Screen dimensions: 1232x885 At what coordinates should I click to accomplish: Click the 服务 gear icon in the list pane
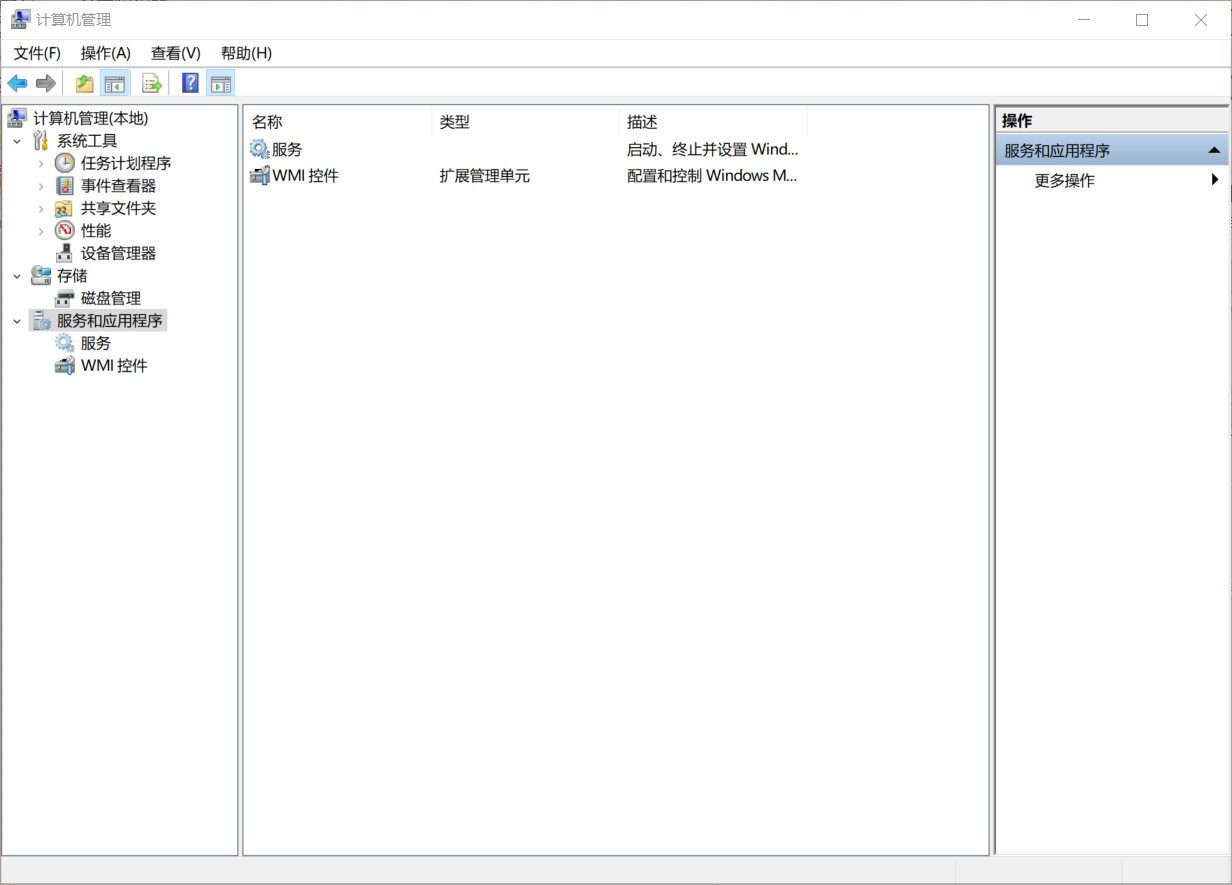click(259, 149)
